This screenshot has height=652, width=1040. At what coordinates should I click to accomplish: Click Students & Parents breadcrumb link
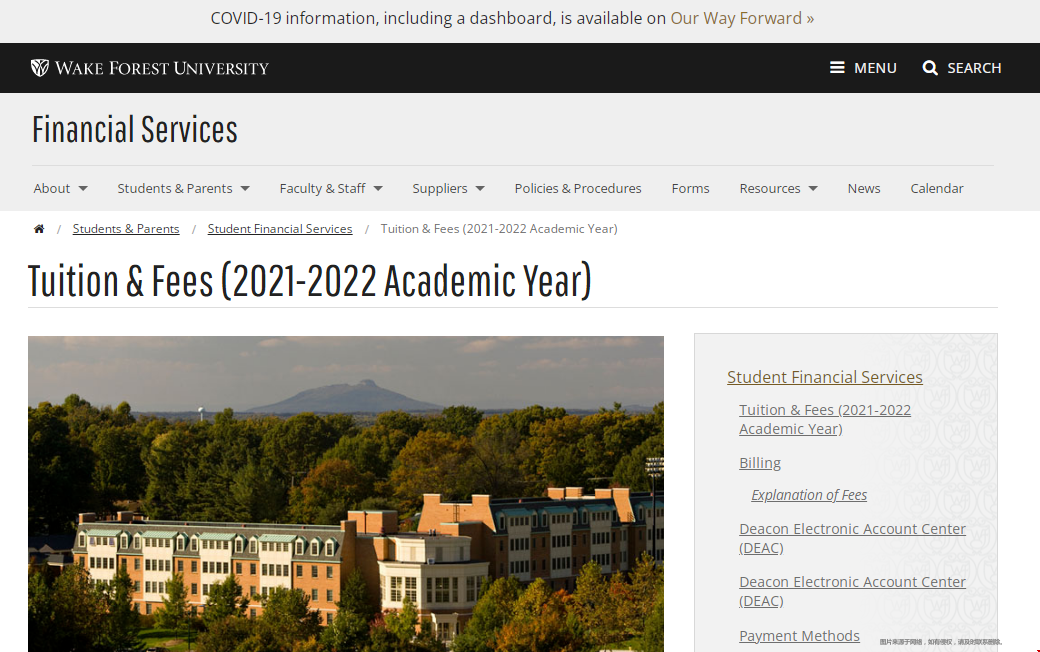click(x=126, y=229)
